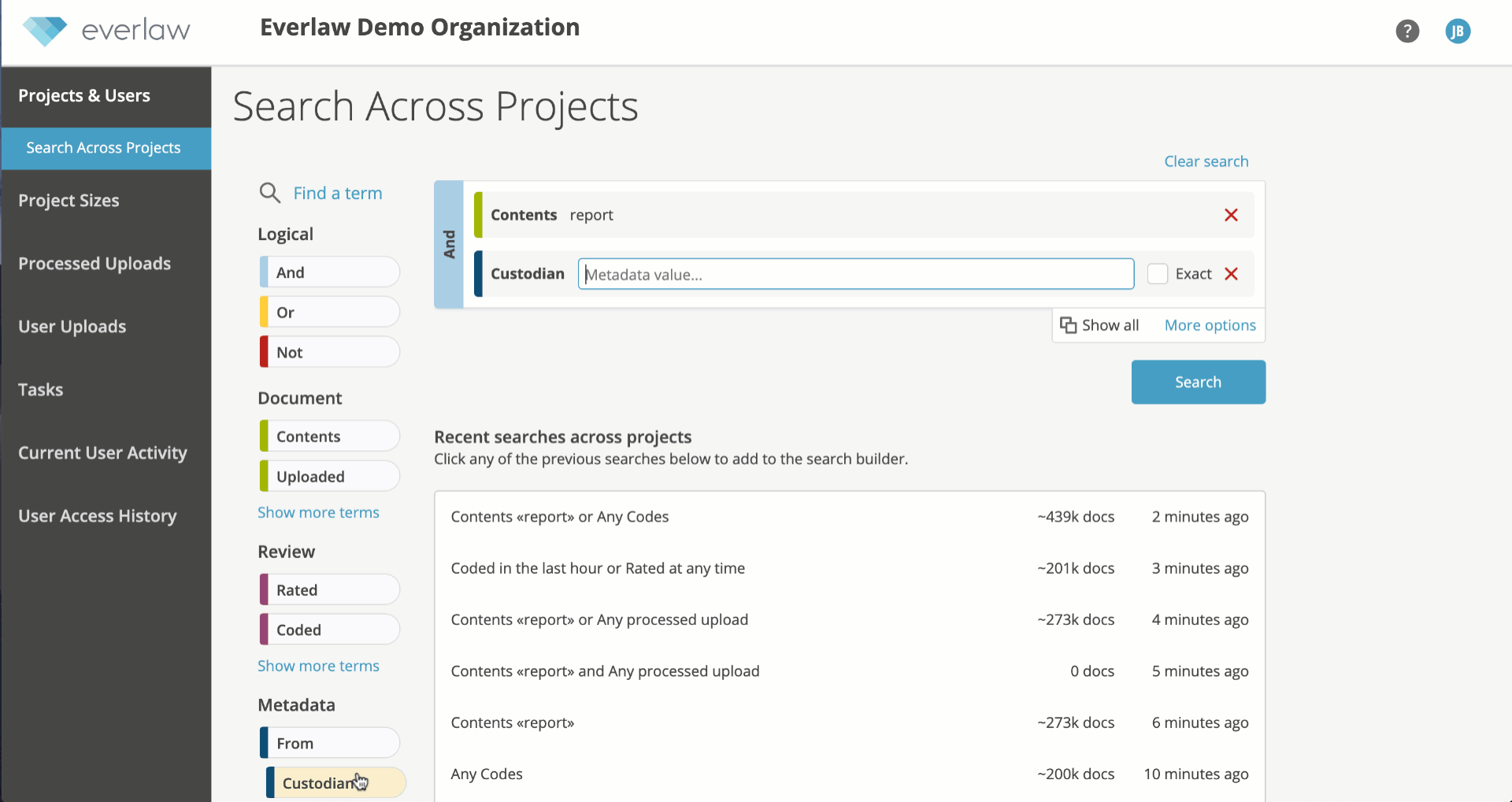Image resolution: width=1512 pixels, height=802 pixels.
Task: Toggle the And group operator bar
Action: pyautogui.click(x=449, y=244)
